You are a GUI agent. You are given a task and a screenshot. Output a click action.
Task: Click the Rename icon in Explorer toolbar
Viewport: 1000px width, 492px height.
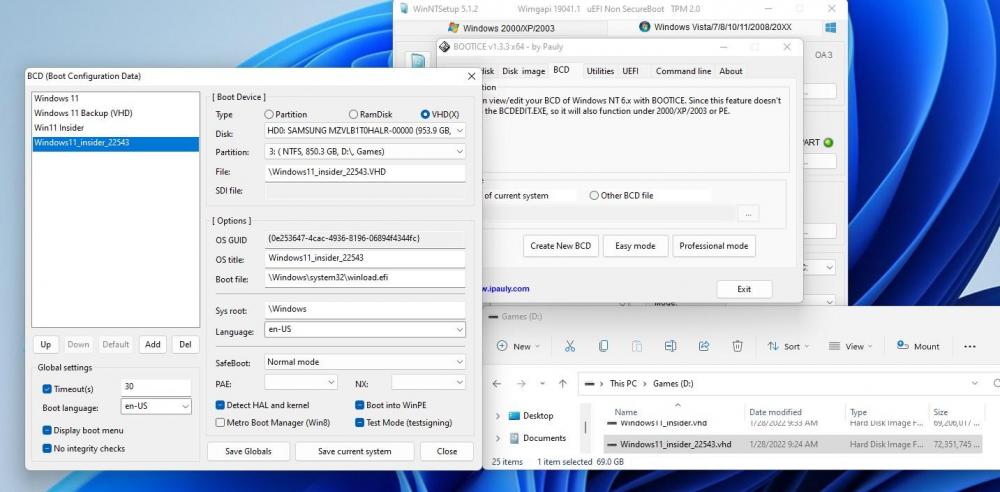pos(670,346)
